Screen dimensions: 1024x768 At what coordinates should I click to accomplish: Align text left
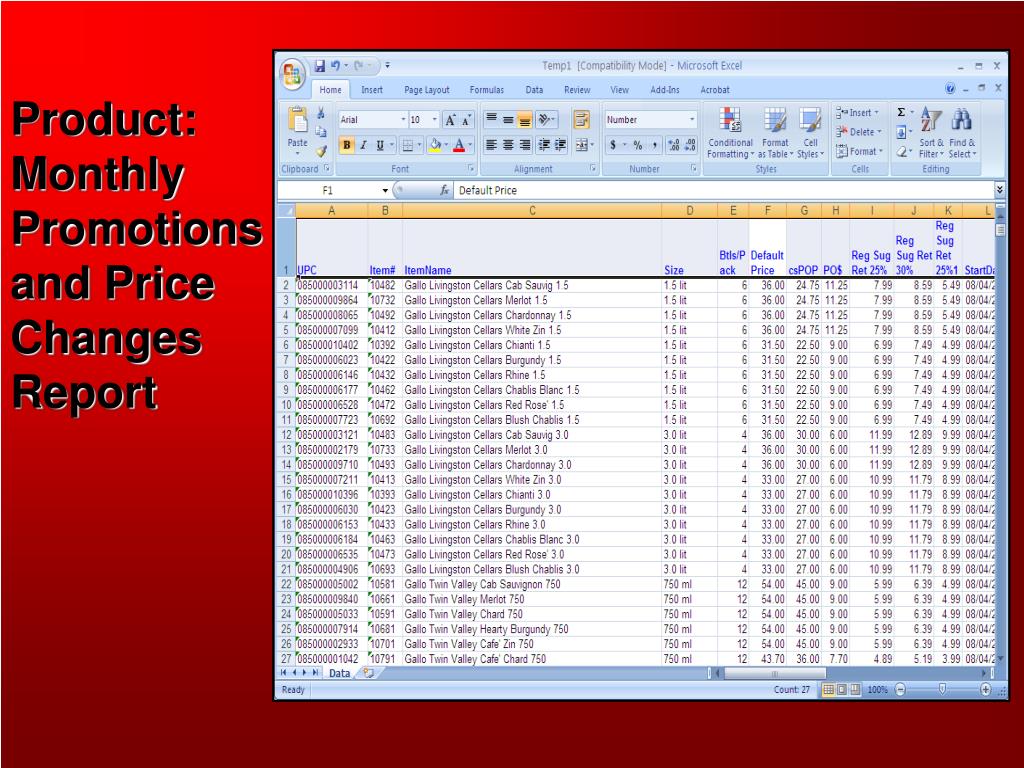[491, 145]
